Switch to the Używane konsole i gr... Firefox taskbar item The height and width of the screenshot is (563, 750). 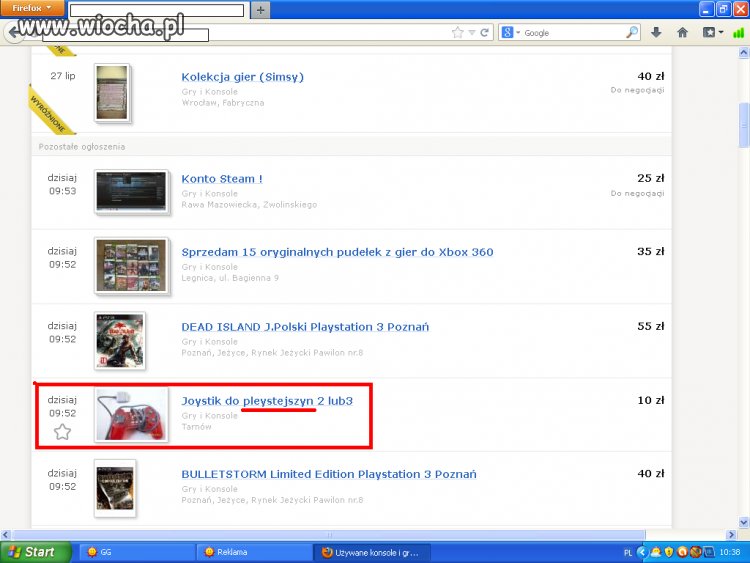[372, 552]
